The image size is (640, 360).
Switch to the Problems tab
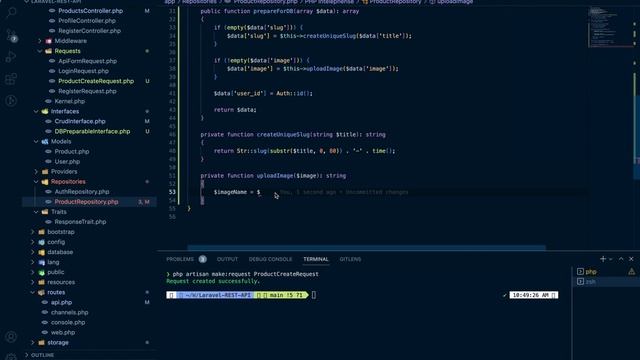pyautogui.click(x=180, y=259)
